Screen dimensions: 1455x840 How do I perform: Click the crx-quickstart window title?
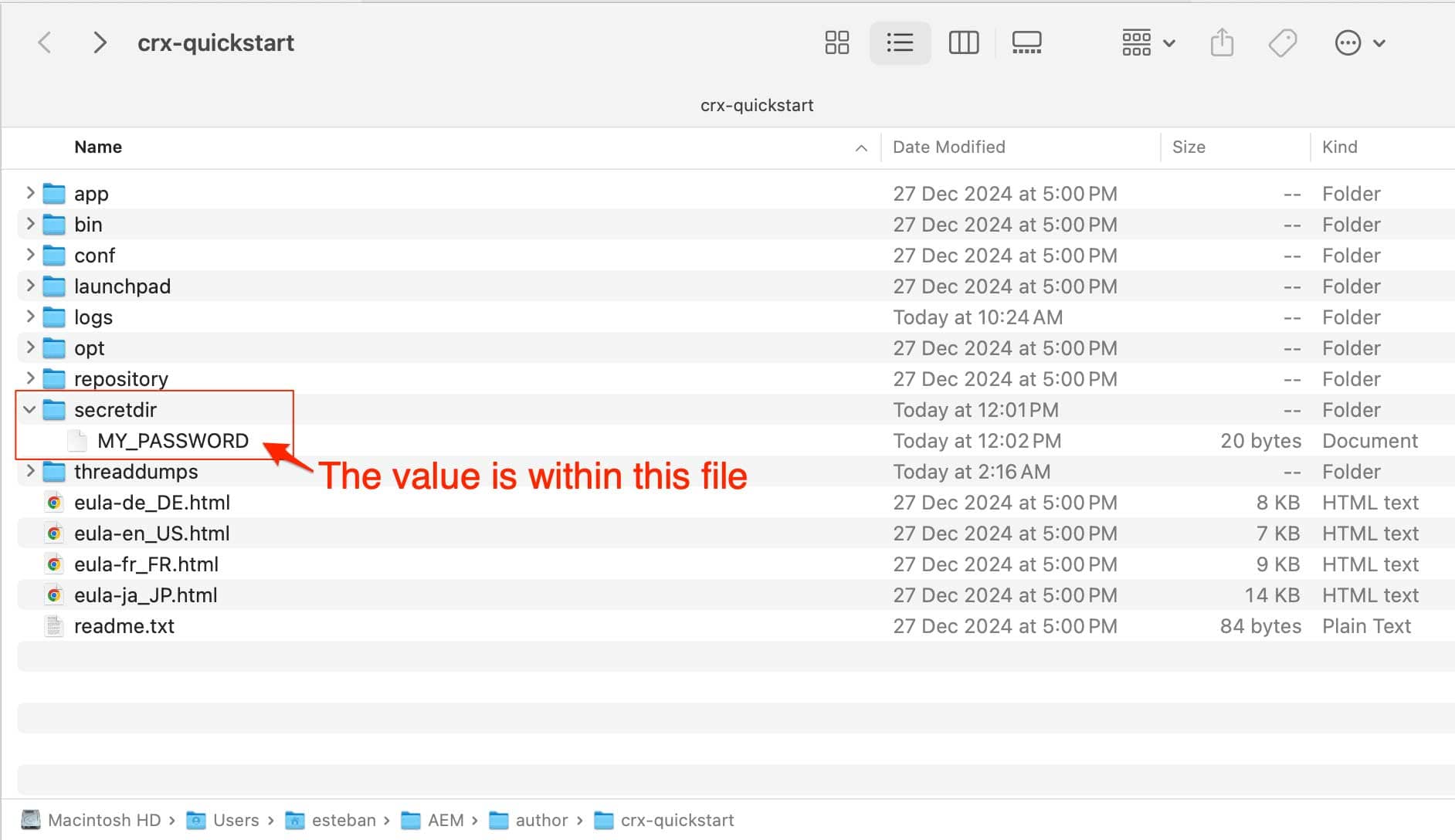pos(215,42)
